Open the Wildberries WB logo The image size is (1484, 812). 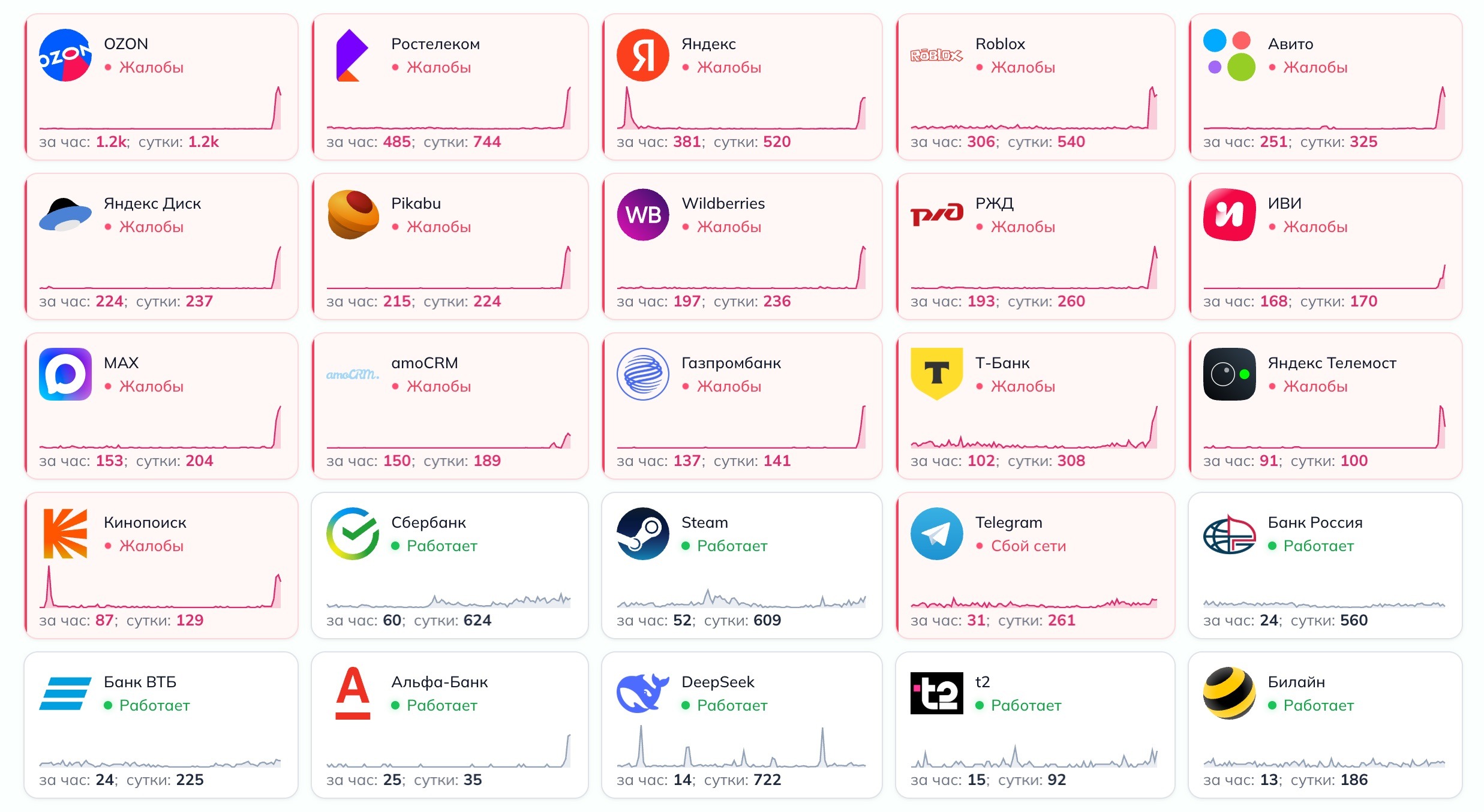coord(642,215)
